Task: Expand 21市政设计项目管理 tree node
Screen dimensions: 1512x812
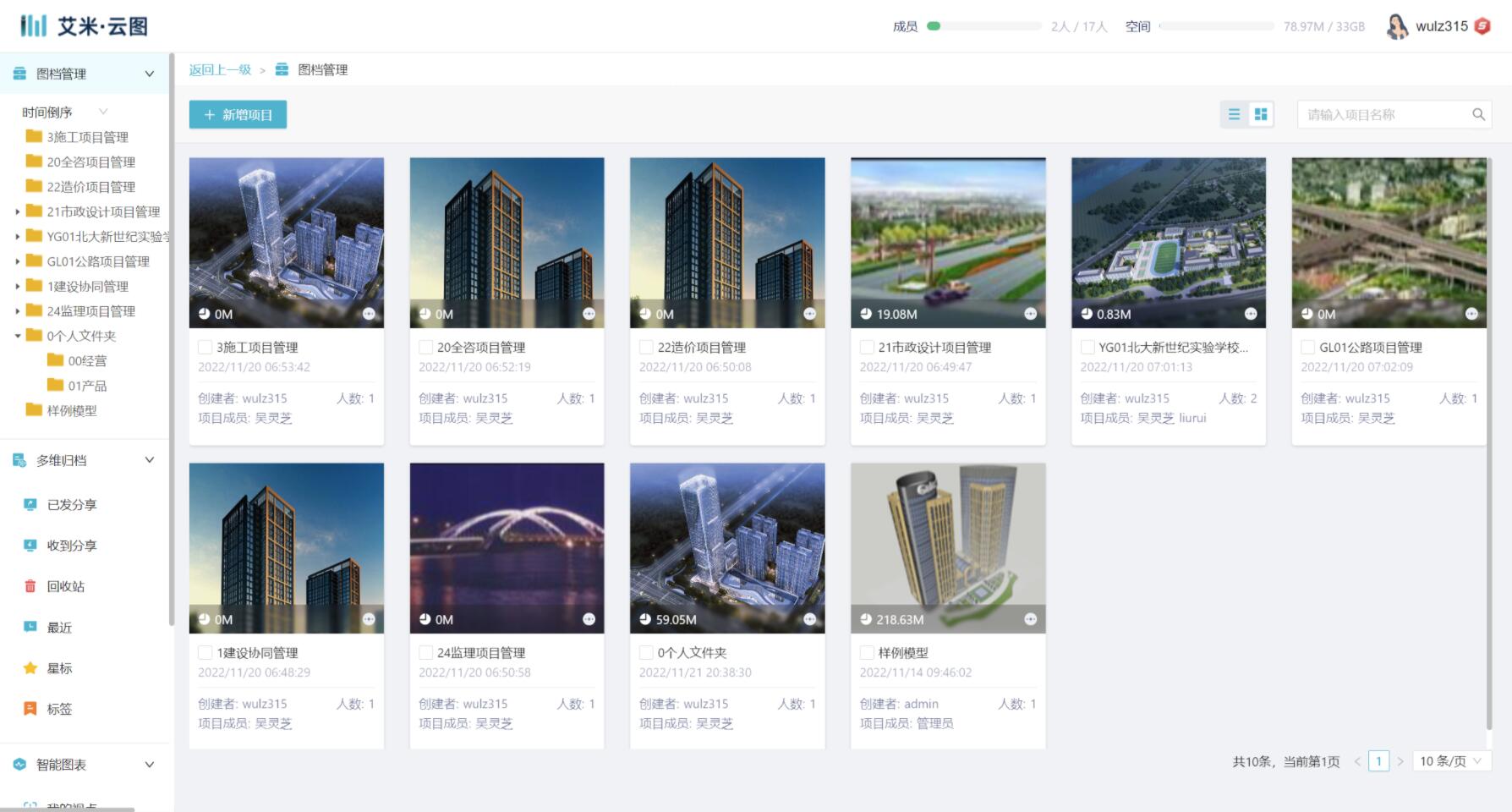Action: (17, 211)
